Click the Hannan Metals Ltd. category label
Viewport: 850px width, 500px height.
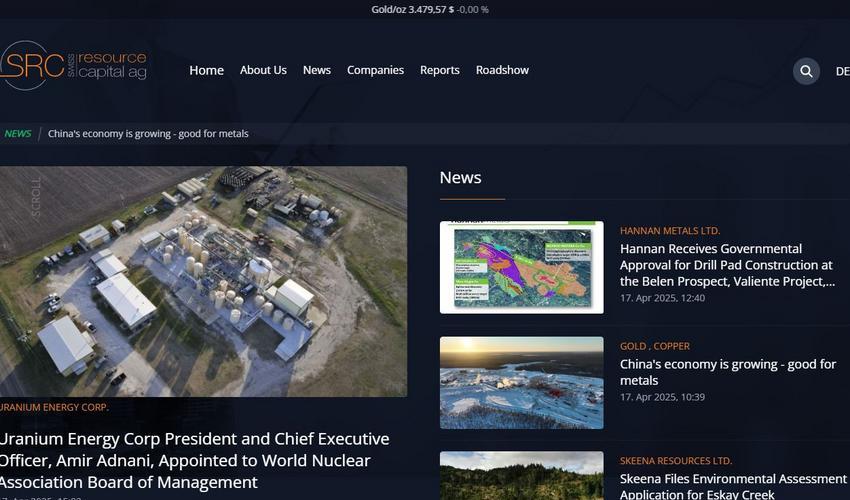[670, 231]
